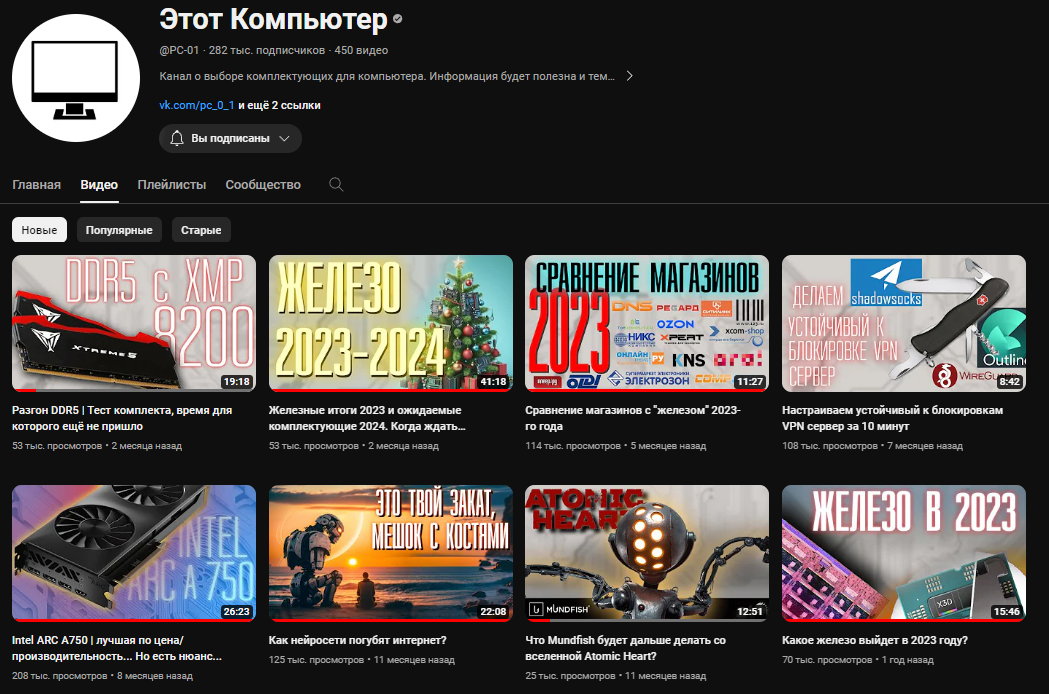Click the 26:23 duration badge
Viewport: 1049px width, 694px height.
(237, 612)
